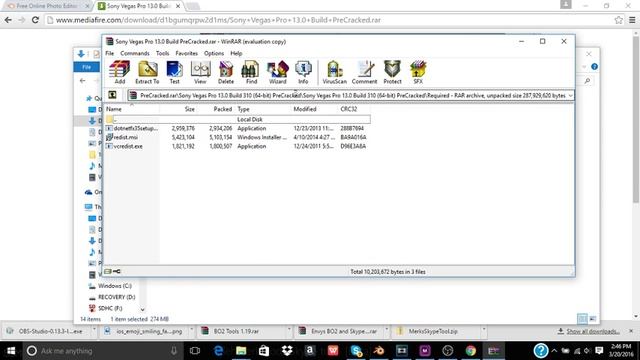Image resolution: width=640 pixels, height=360 pixels.
Task: Expand dropdown arrow for MerksSkypeTool.zip download
Action: 483,330
